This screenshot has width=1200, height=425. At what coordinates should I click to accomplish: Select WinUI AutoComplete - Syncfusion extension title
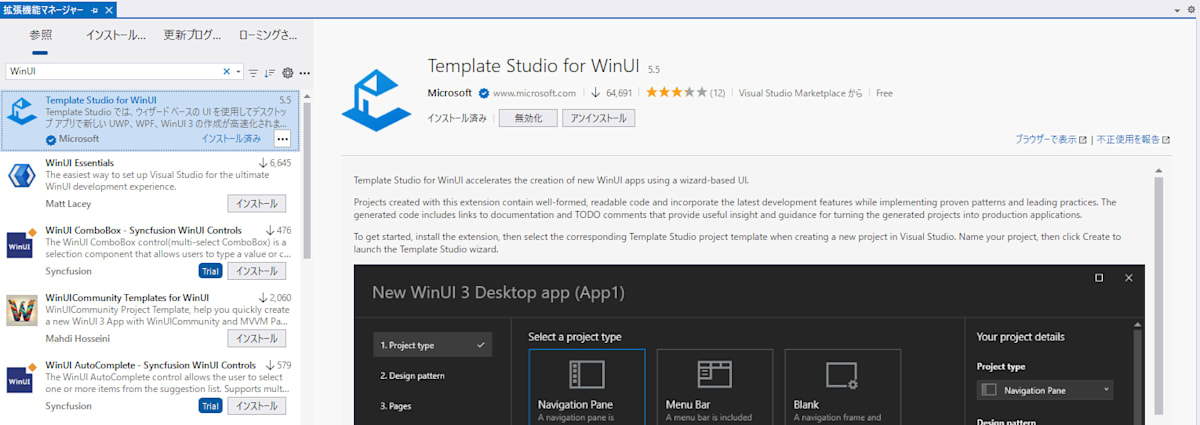click(x=149, y=365)
